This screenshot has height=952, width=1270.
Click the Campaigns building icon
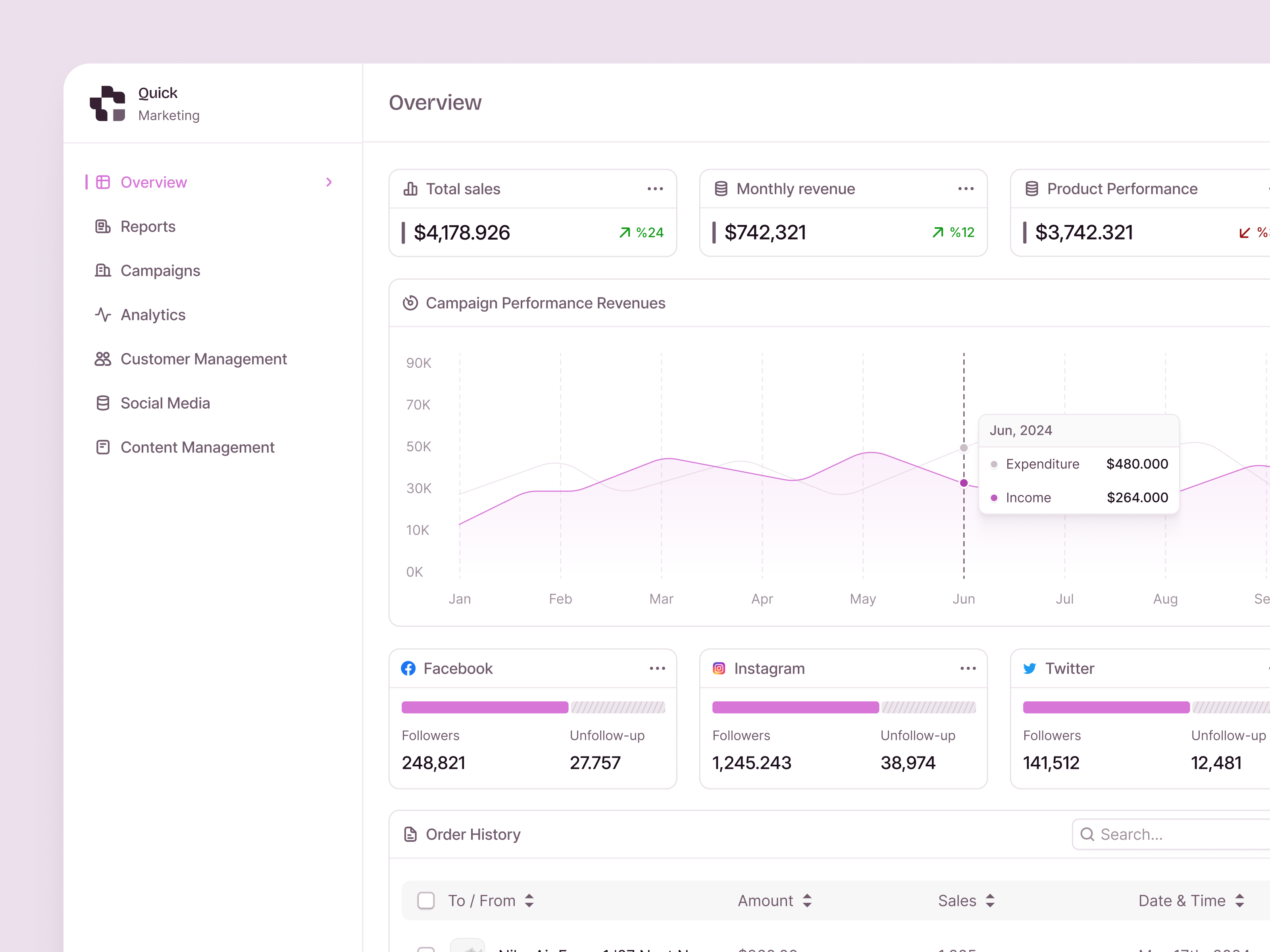click(103, 270)
